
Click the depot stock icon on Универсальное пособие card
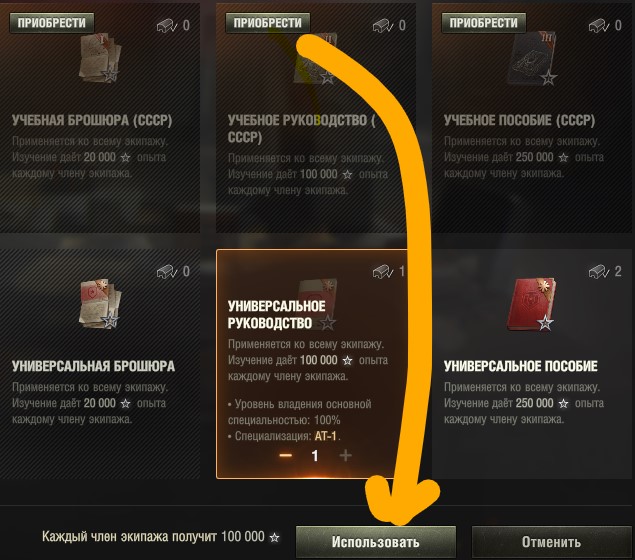tap(599, 271)
